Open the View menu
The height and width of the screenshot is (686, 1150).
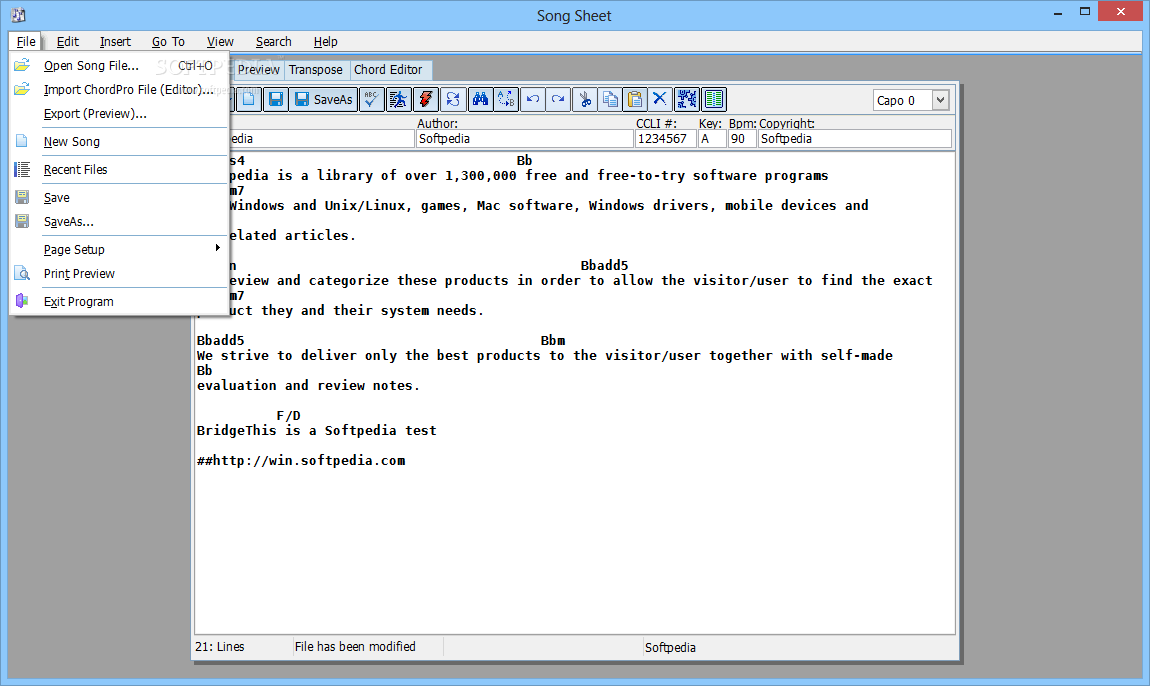click(220, 42)
